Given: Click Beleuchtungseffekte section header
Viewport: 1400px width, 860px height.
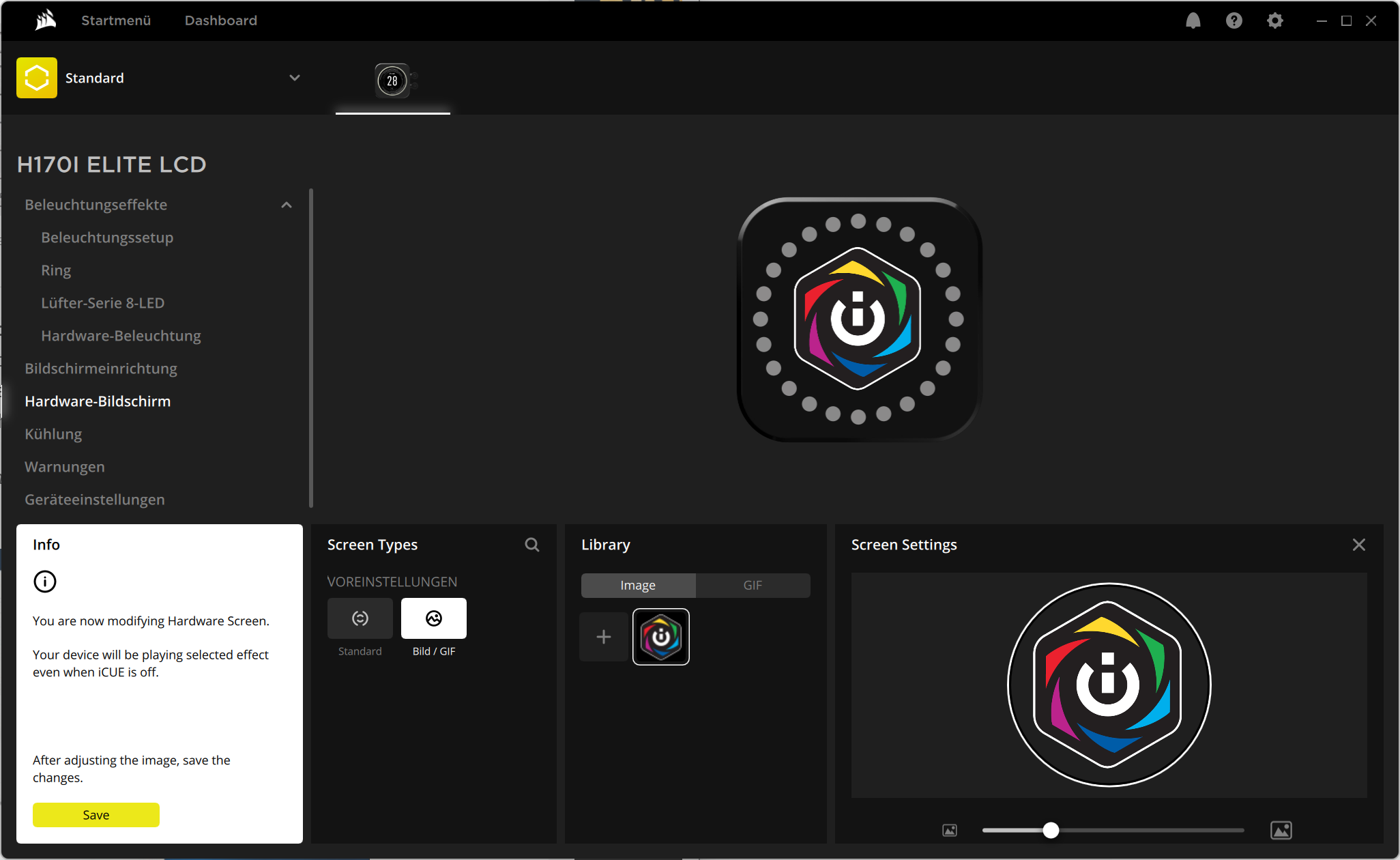Looking at the screenshot, I should coord(96,205).
